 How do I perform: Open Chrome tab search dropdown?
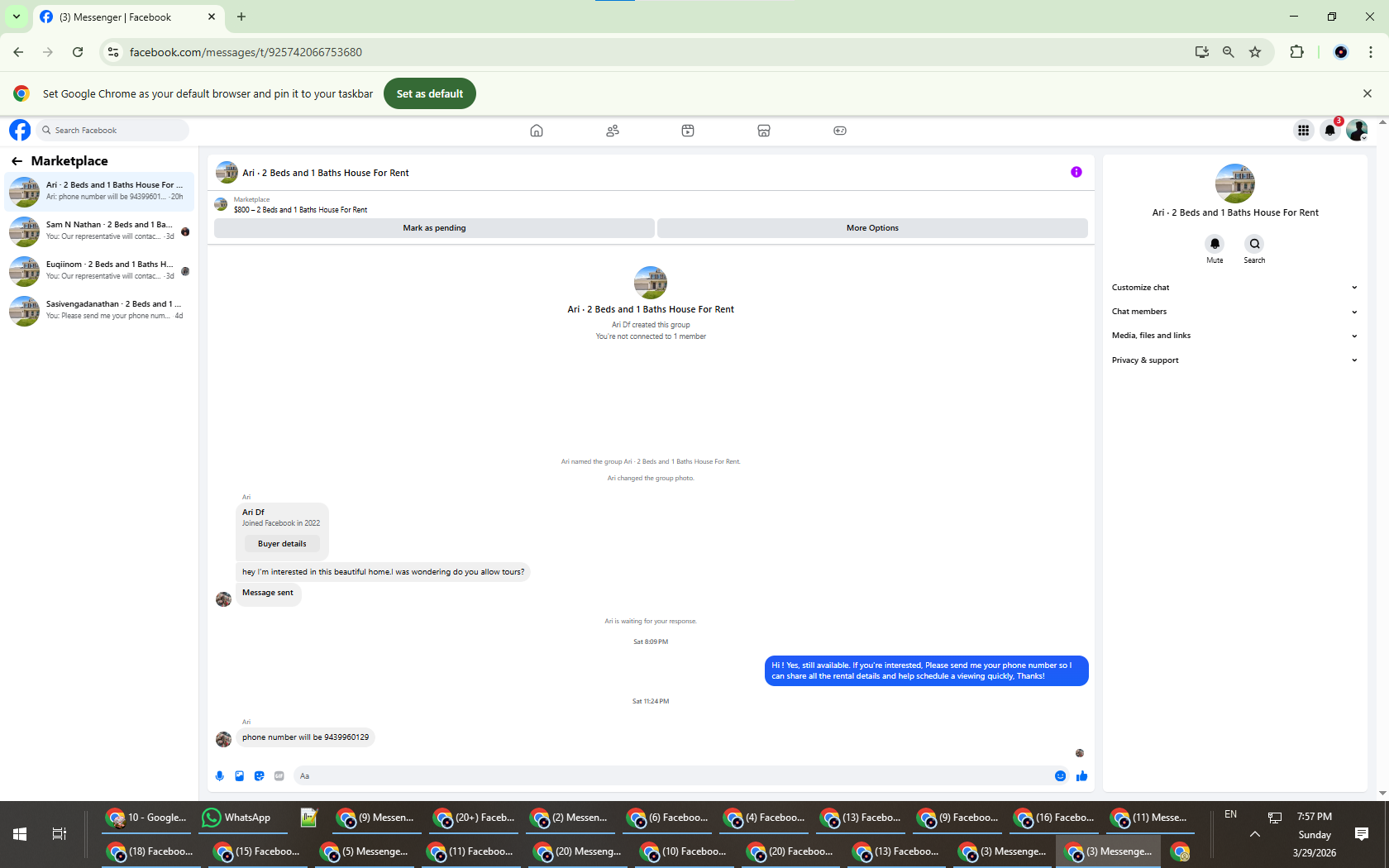click(17, 17)
